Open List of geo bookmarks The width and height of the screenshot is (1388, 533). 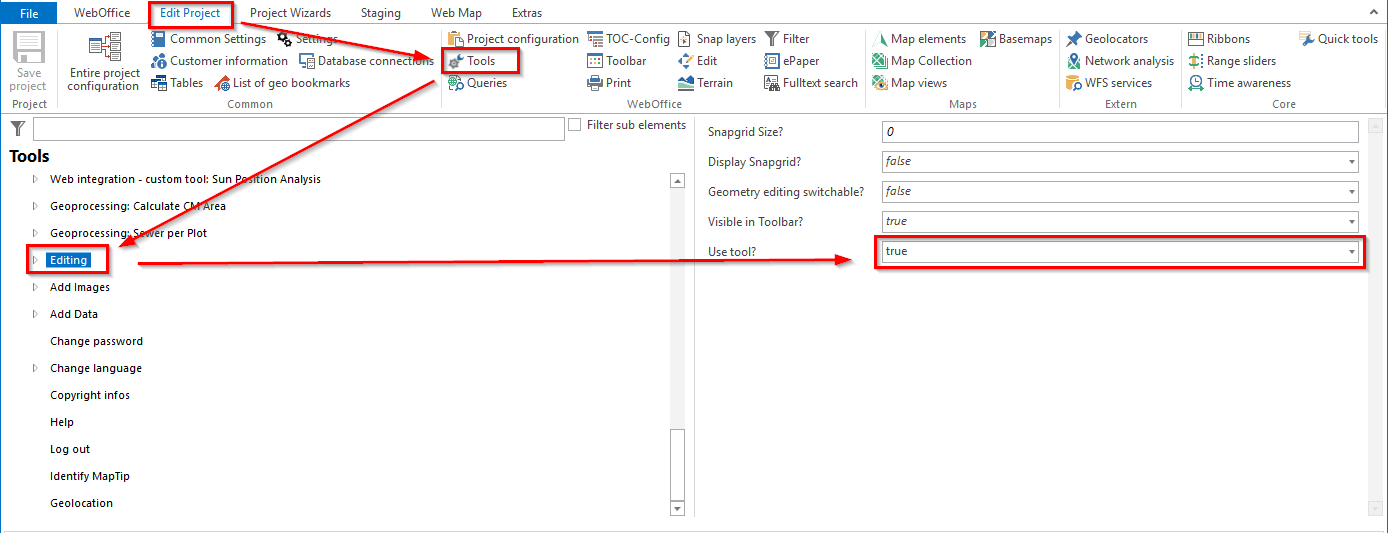[x=282, y=83]
